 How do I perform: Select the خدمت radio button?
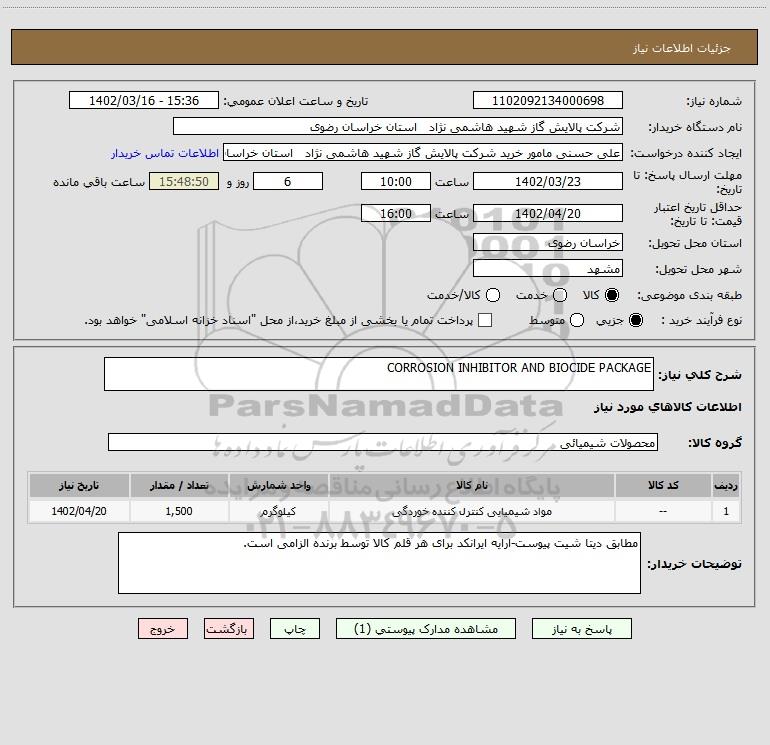pos(560,295)
